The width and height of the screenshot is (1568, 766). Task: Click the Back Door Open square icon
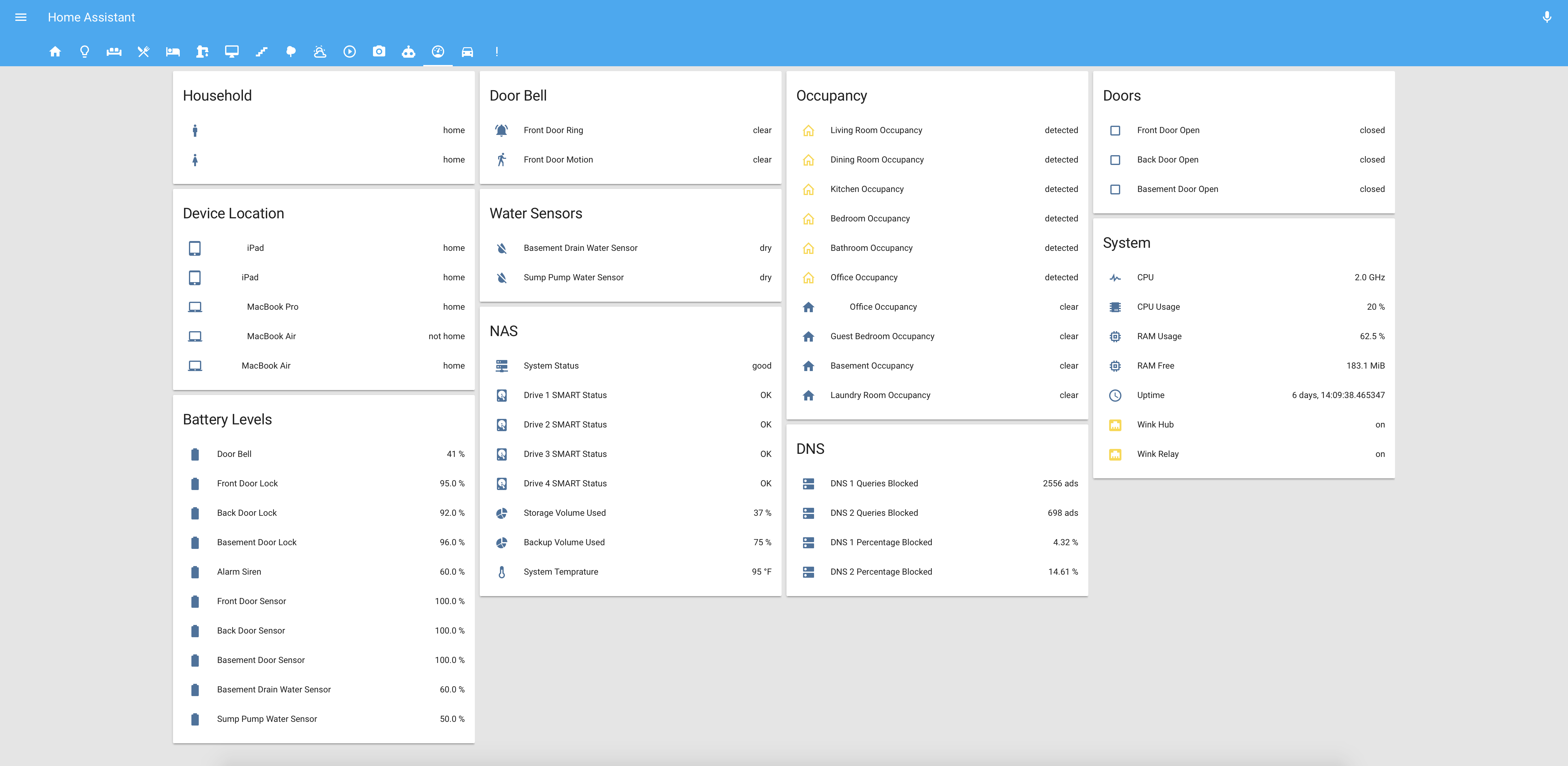[x=1115, y=160]
